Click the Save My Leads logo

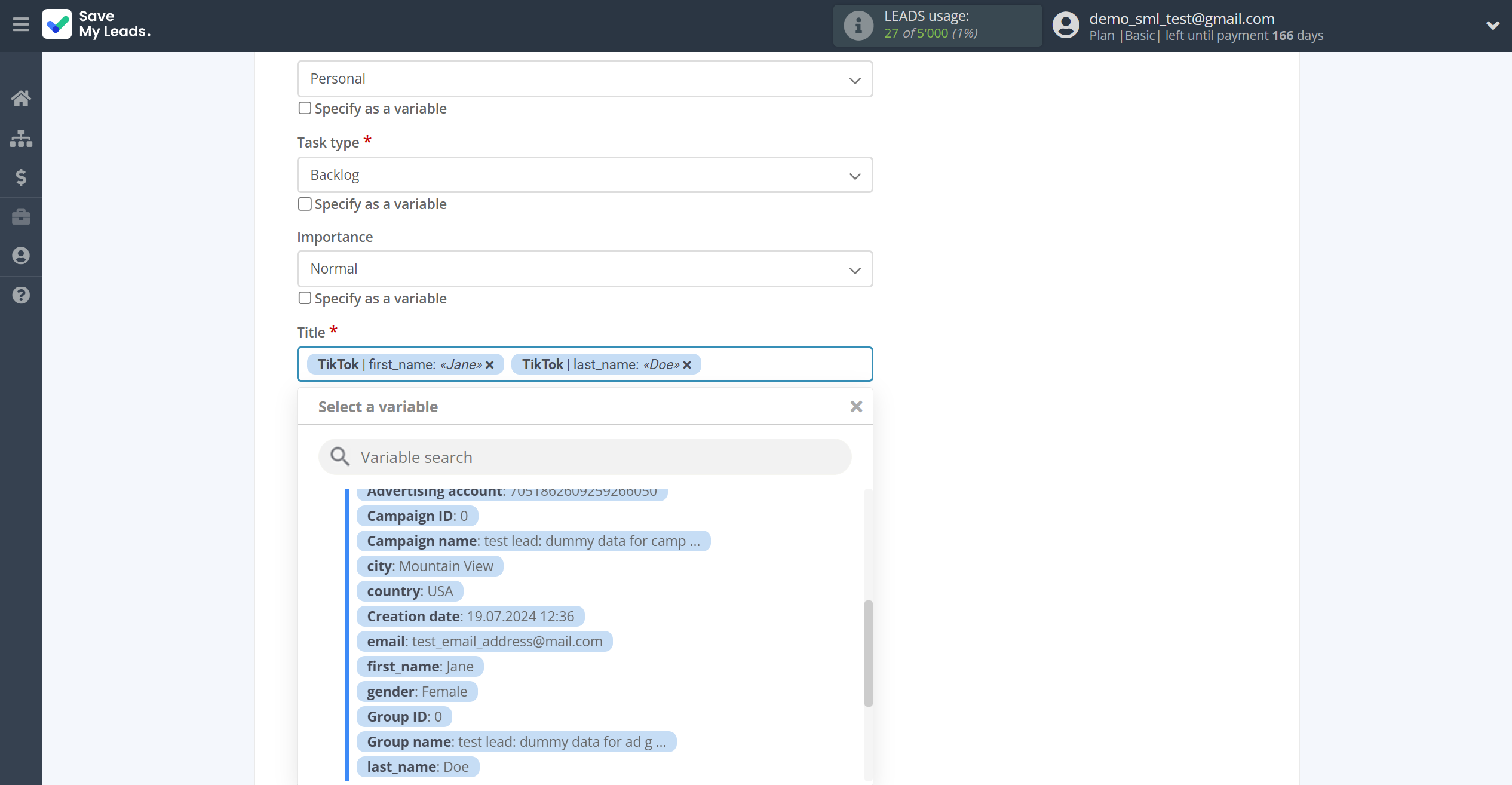[x=96, y=24]
